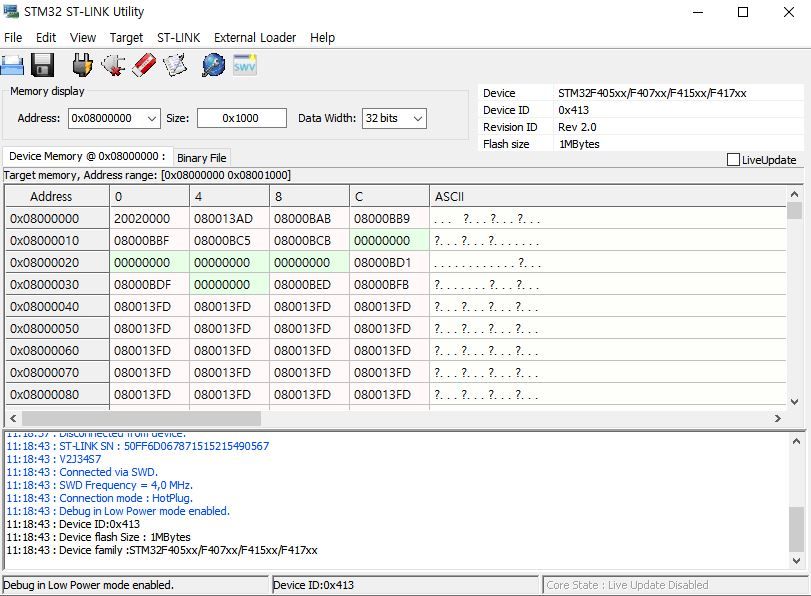811x596 pixels.
Task: Click log line Connected via SWD
Action: pos(82,472)
